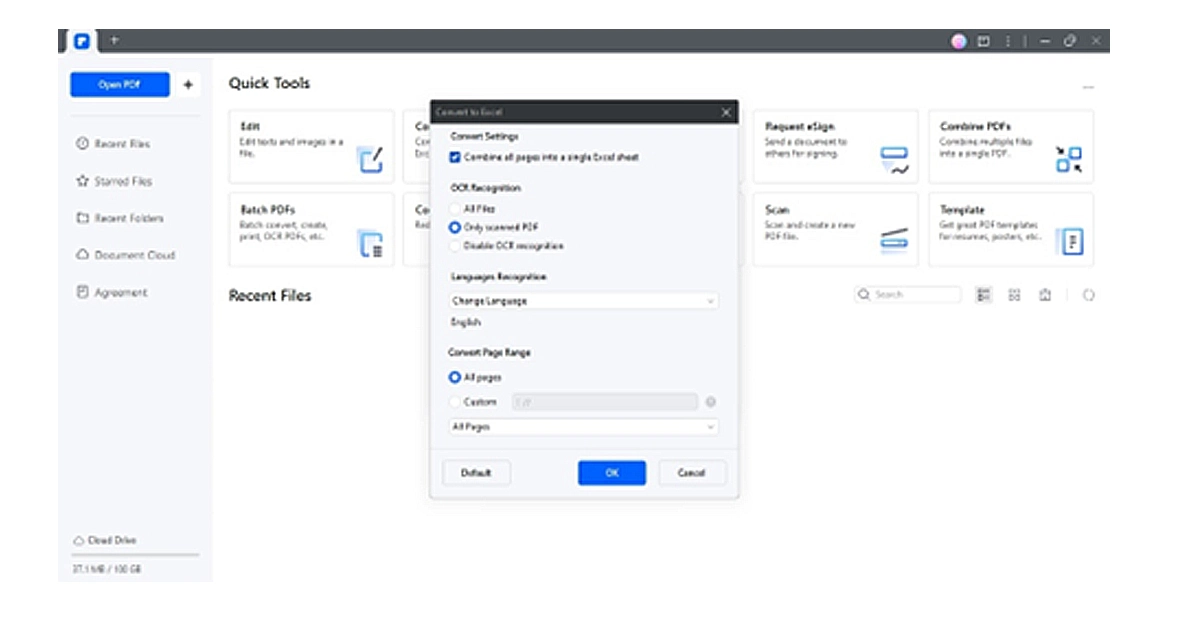Click the Search field in Recent Files
This screenshot has height=628, width=1200.
coord(908,295)
